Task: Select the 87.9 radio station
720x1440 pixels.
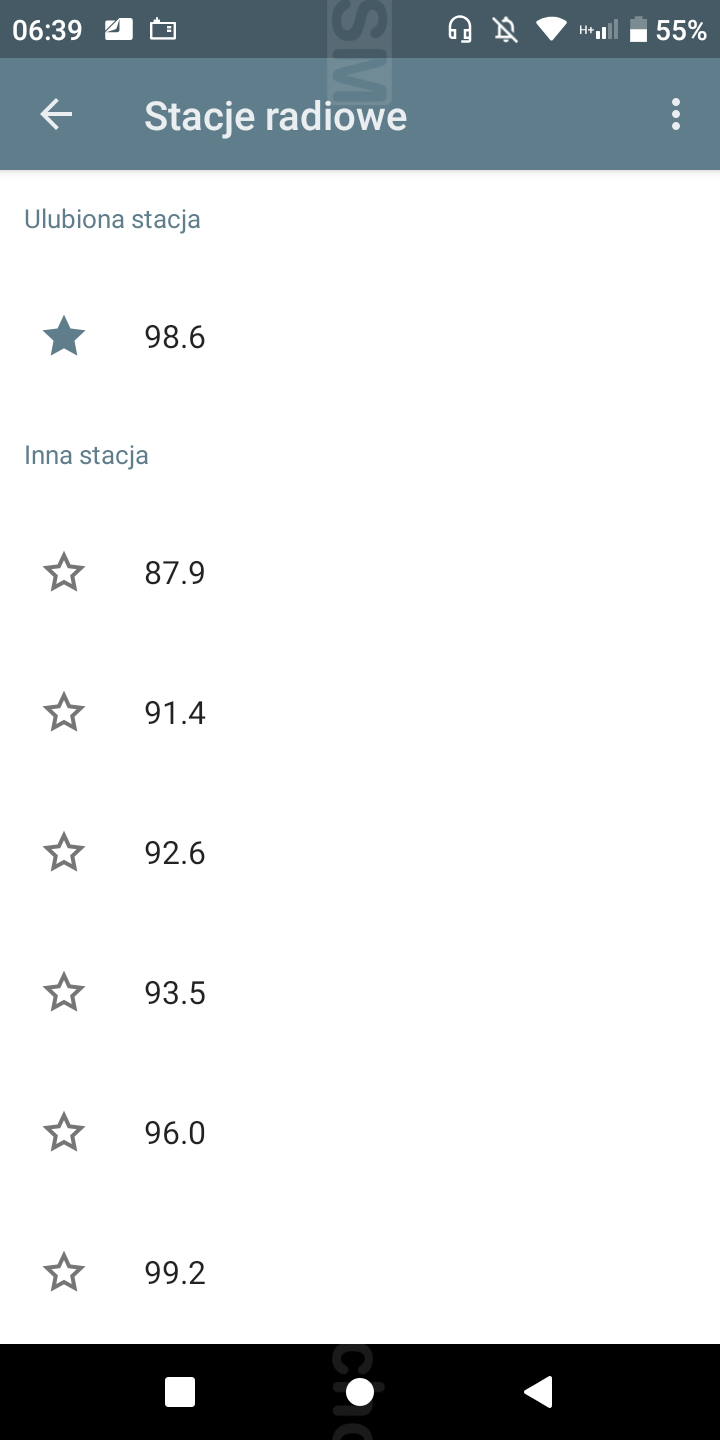Action: coord(175,573)
